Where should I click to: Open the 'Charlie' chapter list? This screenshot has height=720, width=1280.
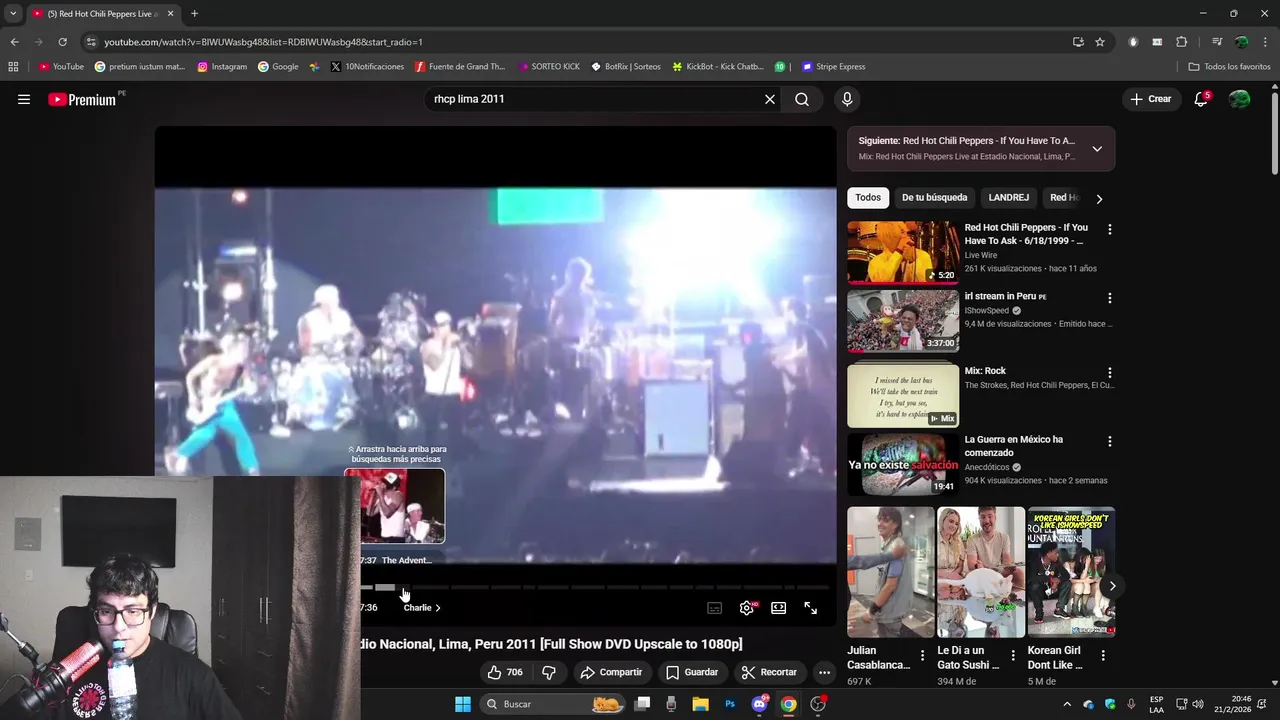pyautogui.click(x=422, y=608)
